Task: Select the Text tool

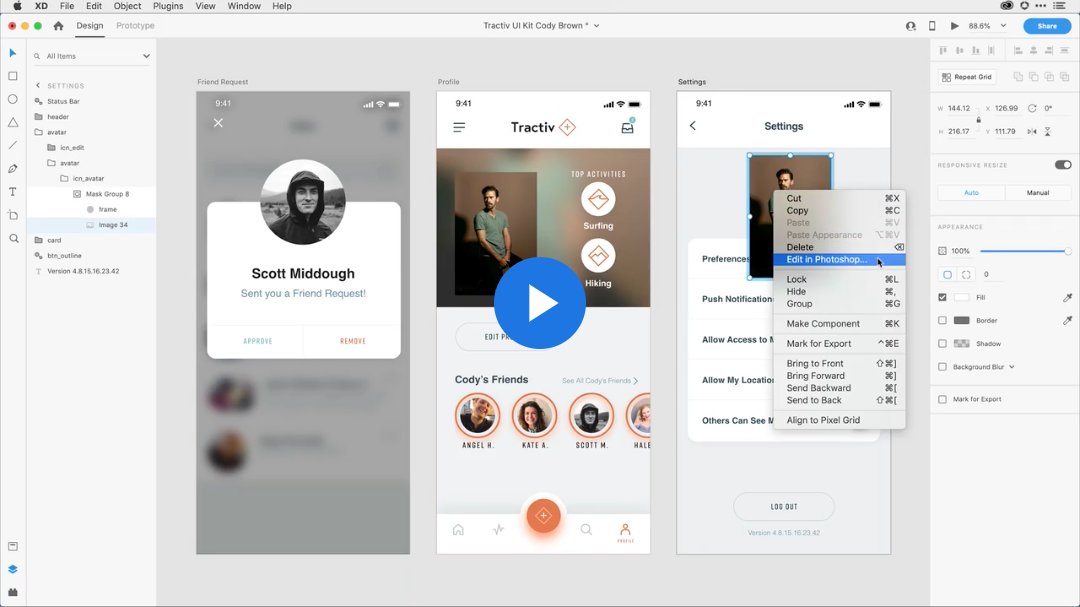Action: tap(12, 192)
